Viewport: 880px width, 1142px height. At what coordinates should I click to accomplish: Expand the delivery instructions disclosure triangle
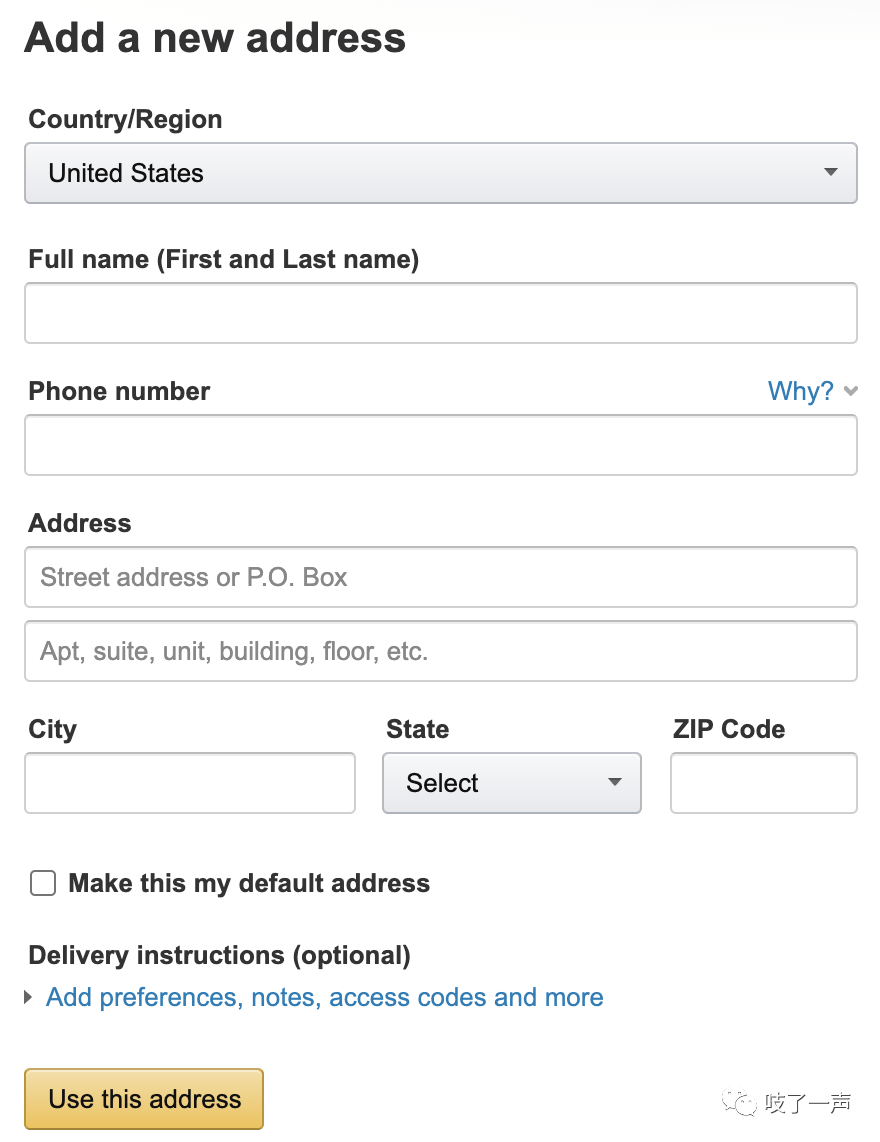pos(28,997)
